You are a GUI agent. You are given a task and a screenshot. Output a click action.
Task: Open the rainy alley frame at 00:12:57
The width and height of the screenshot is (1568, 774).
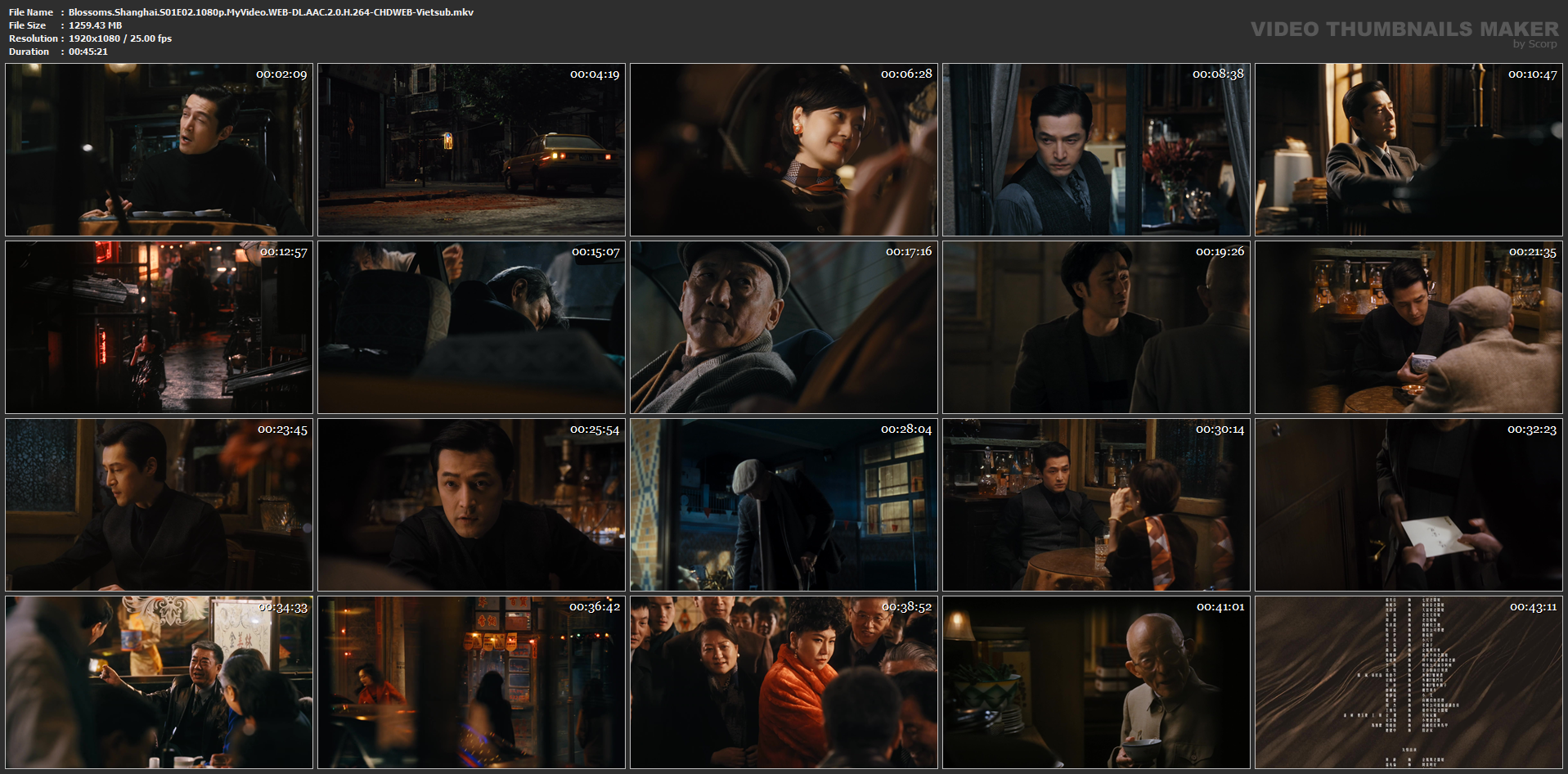159,327
